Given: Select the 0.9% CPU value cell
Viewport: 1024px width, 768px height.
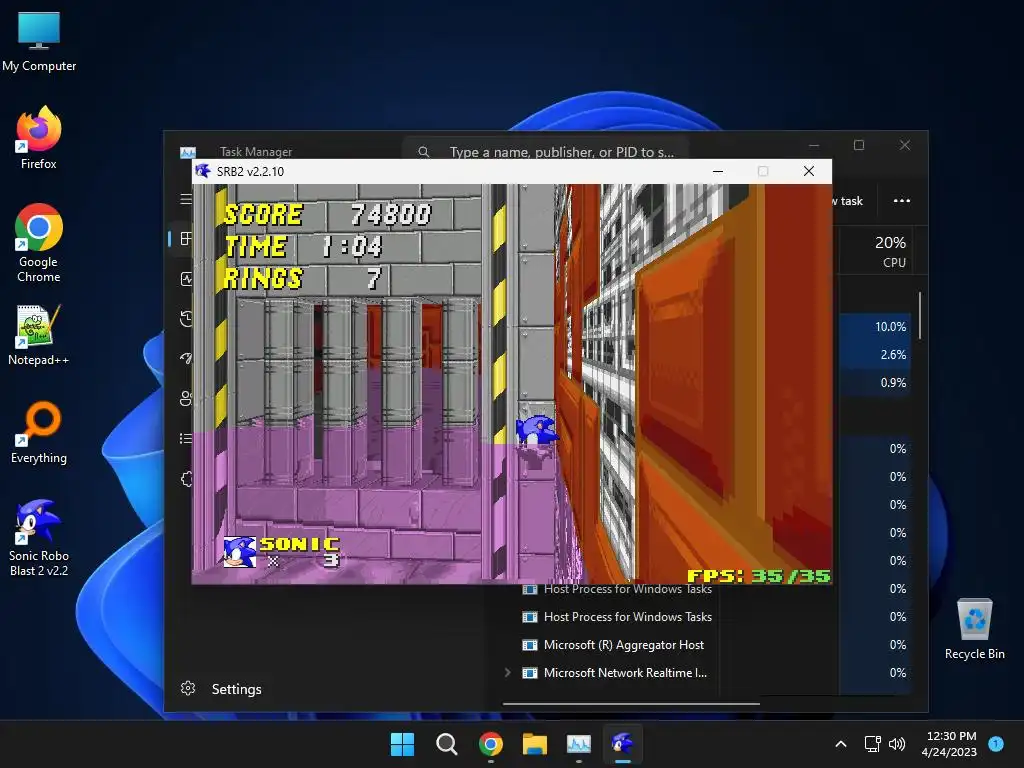Looking at the screenshot, I should click(x=874, y=383).
